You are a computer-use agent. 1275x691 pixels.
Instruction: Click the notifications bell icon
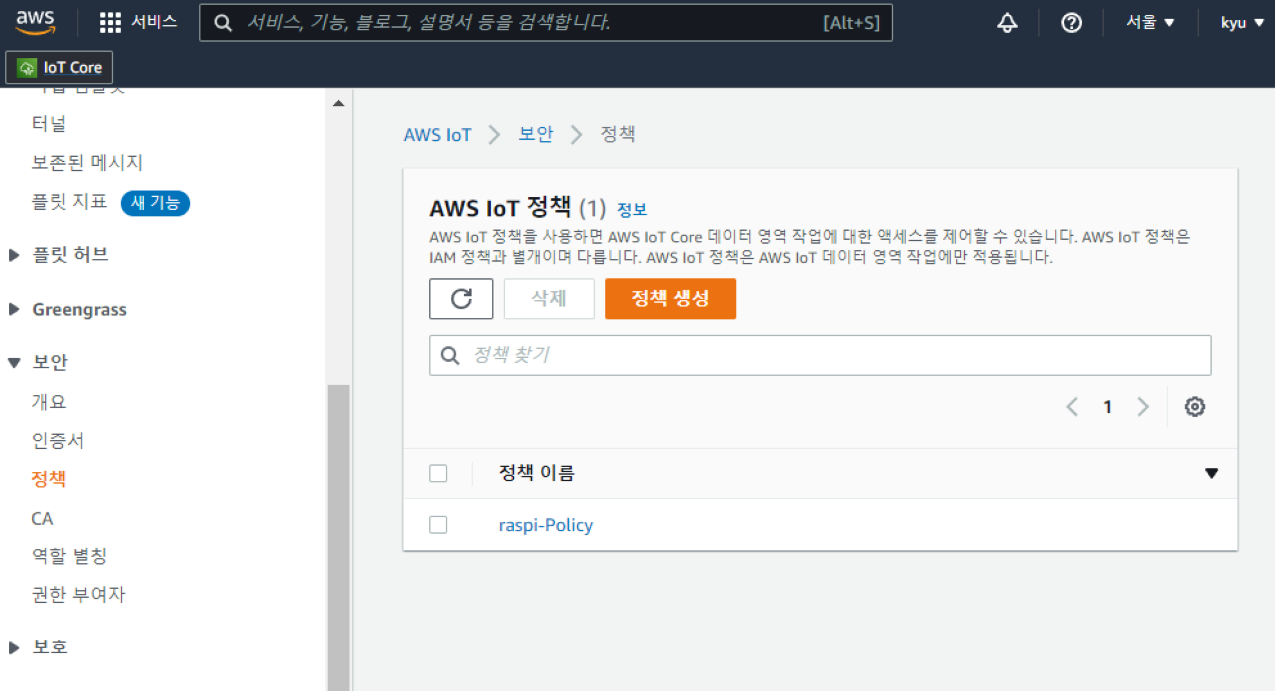pyautogui.click(x=1007, y=22)
